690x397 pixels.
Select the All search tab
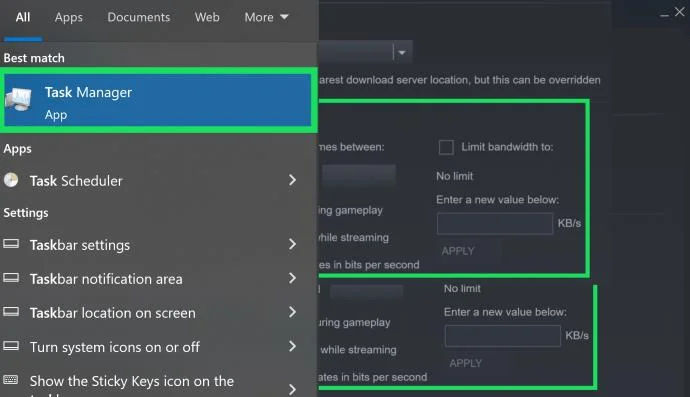coord(23,17)
